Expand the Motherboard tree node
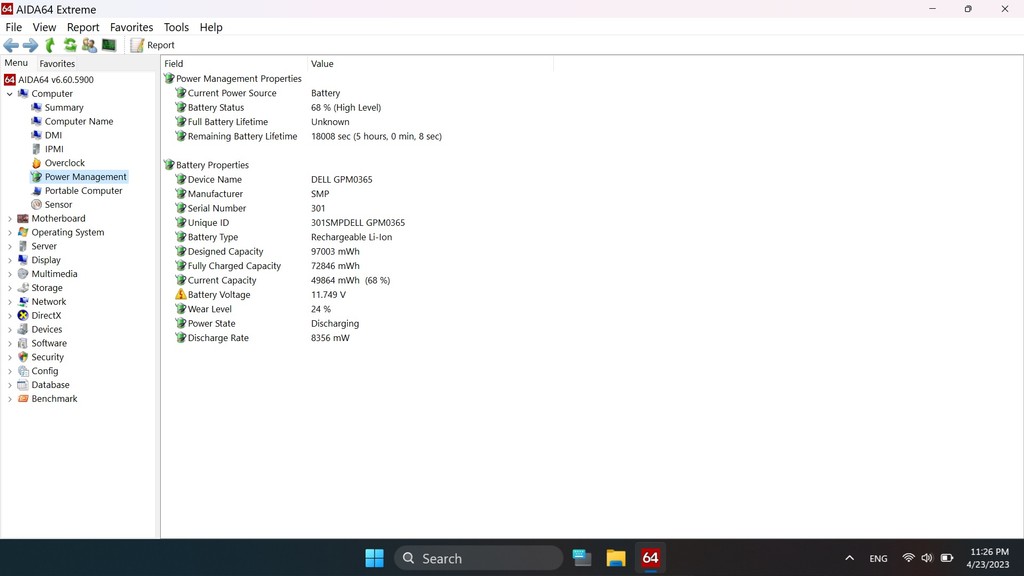Image resolution: width=1024 pixels, height=576 pixels. point(9,219)
